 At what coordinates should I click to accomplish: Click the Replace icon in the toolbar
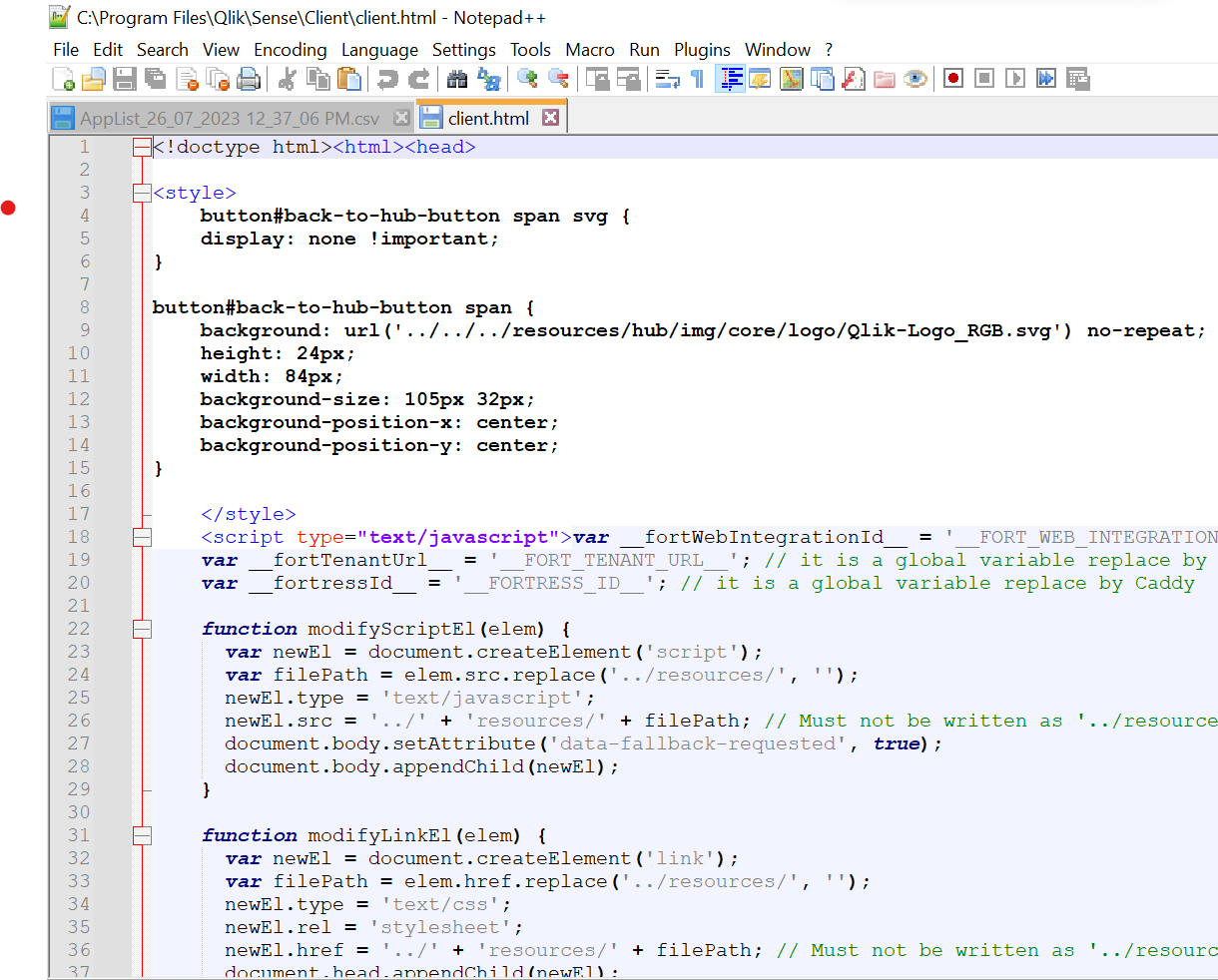488,78
